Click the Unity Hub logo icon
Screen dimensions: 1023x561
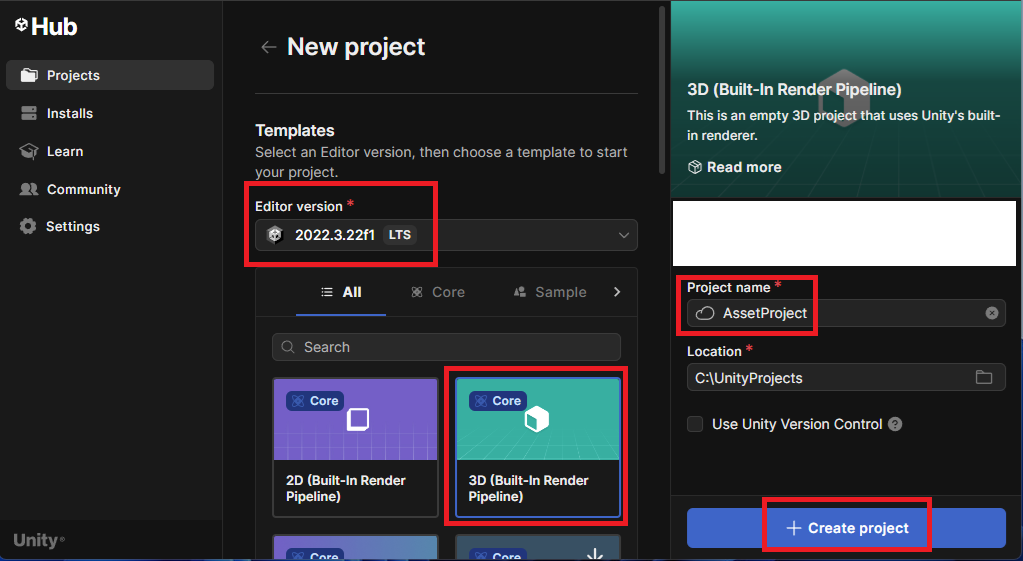point(22,25)
